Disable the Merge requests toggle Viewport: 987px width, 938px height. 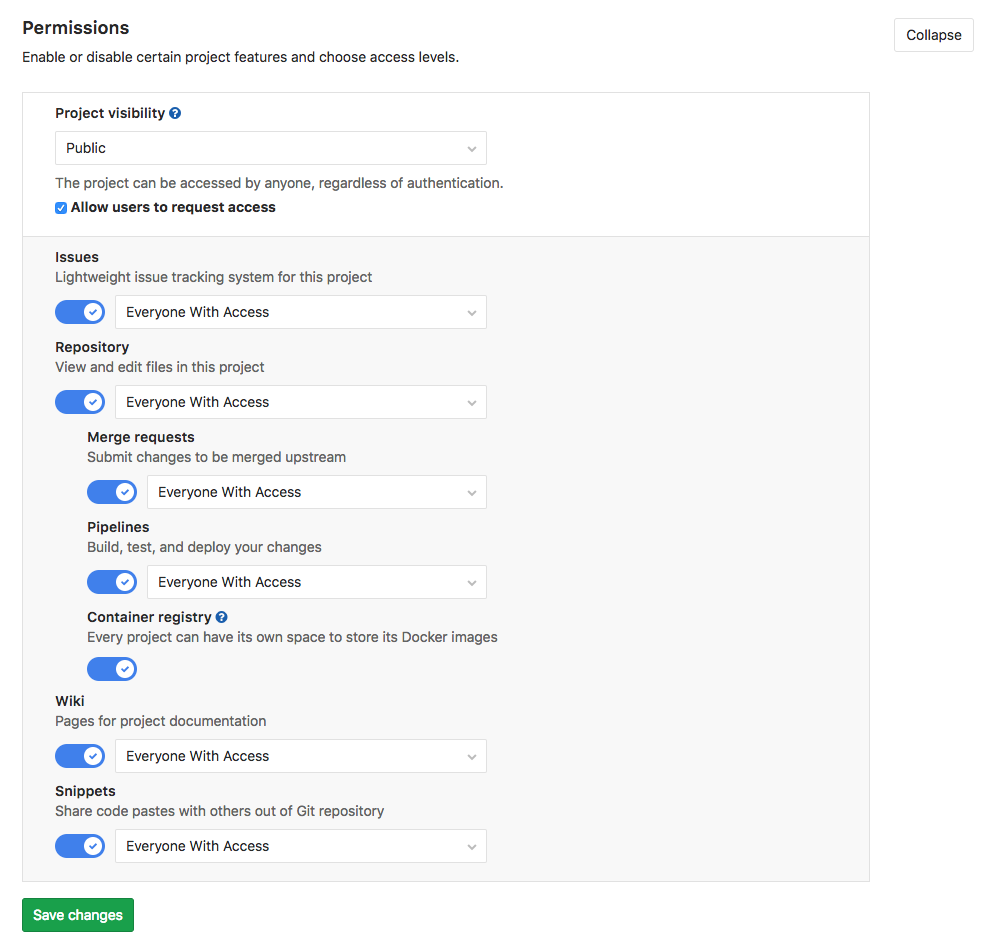coord(112,491)
